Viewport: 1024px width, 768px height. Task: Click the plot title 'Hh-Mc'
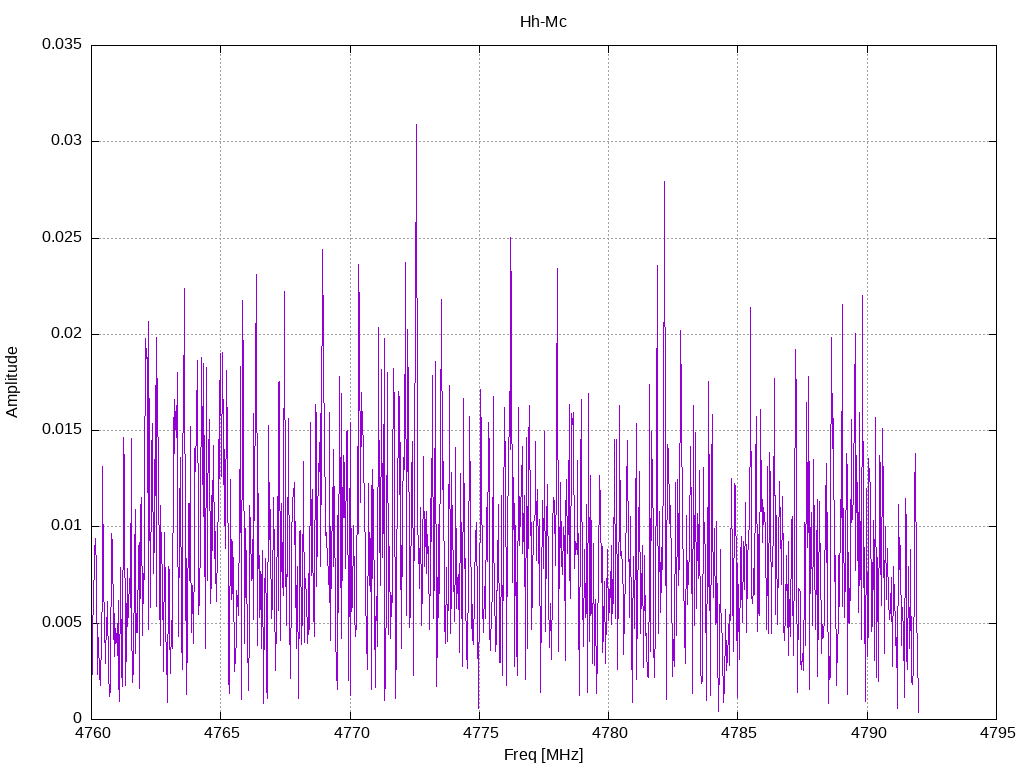[543, 22]
